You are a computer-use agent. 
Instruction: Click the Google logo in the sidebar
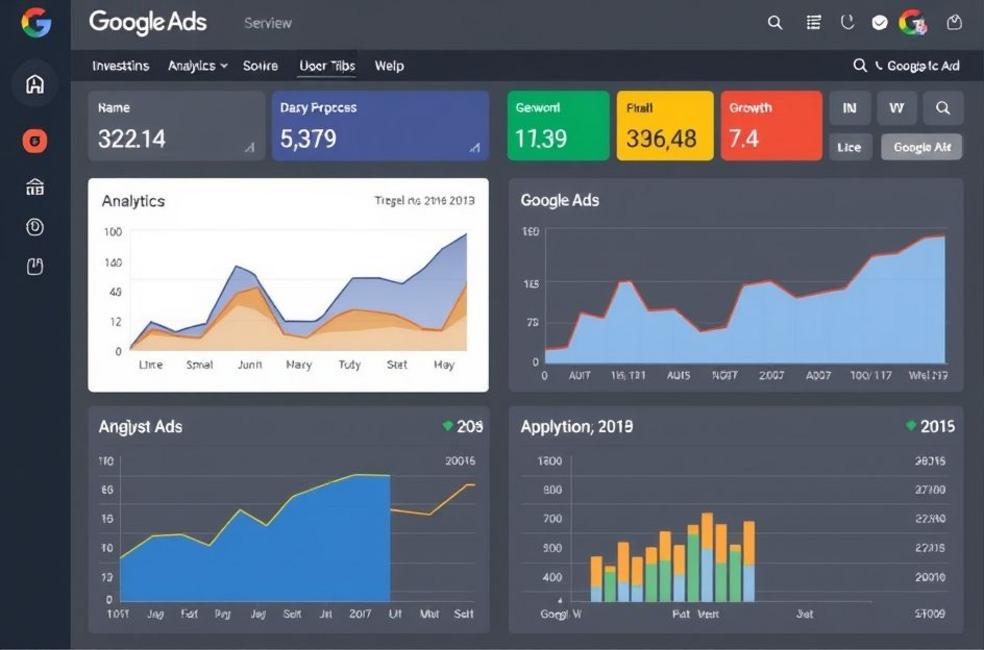coord(35,22)
